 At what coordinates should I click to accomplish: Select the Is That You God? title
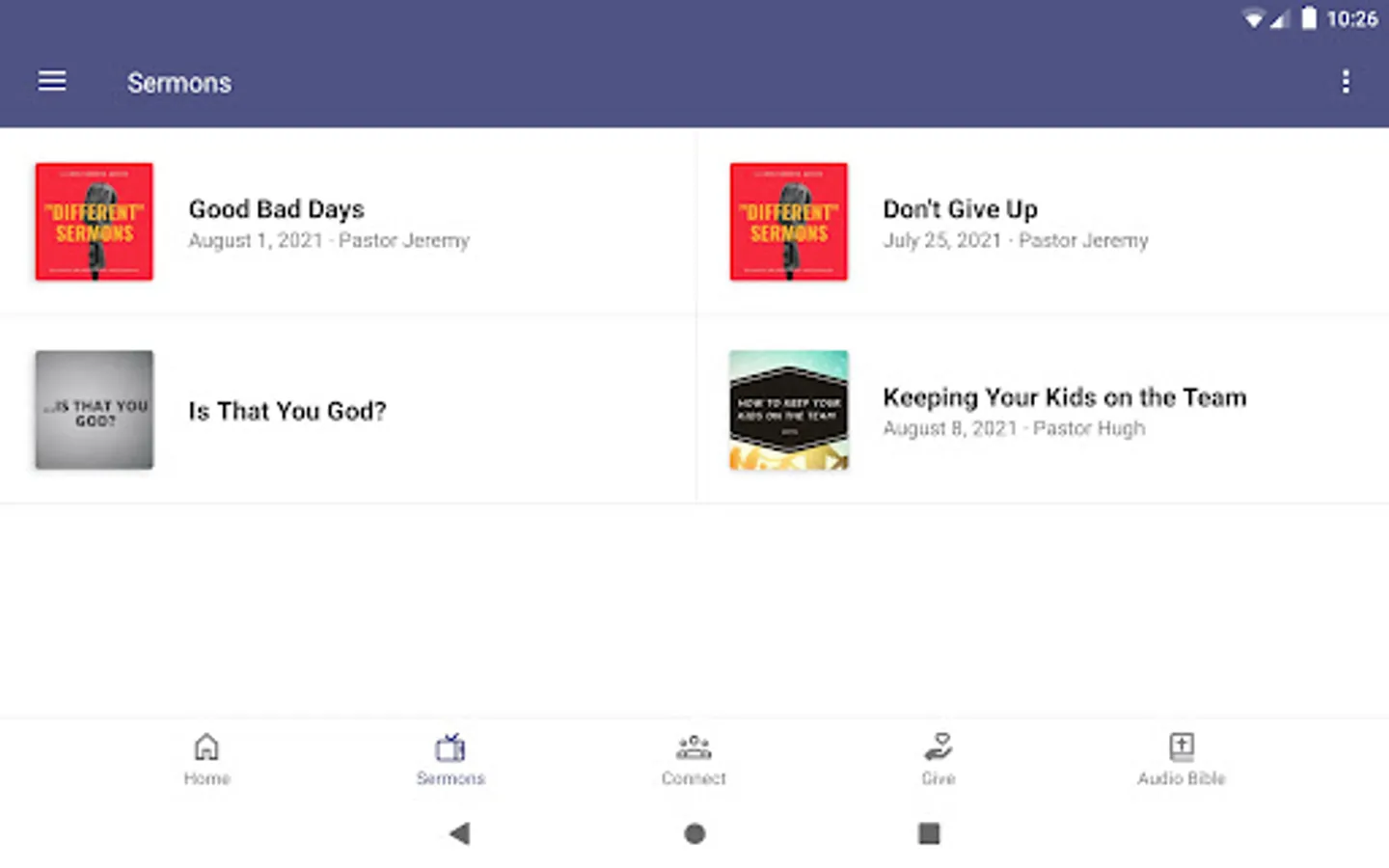click(x=287, y=412)
